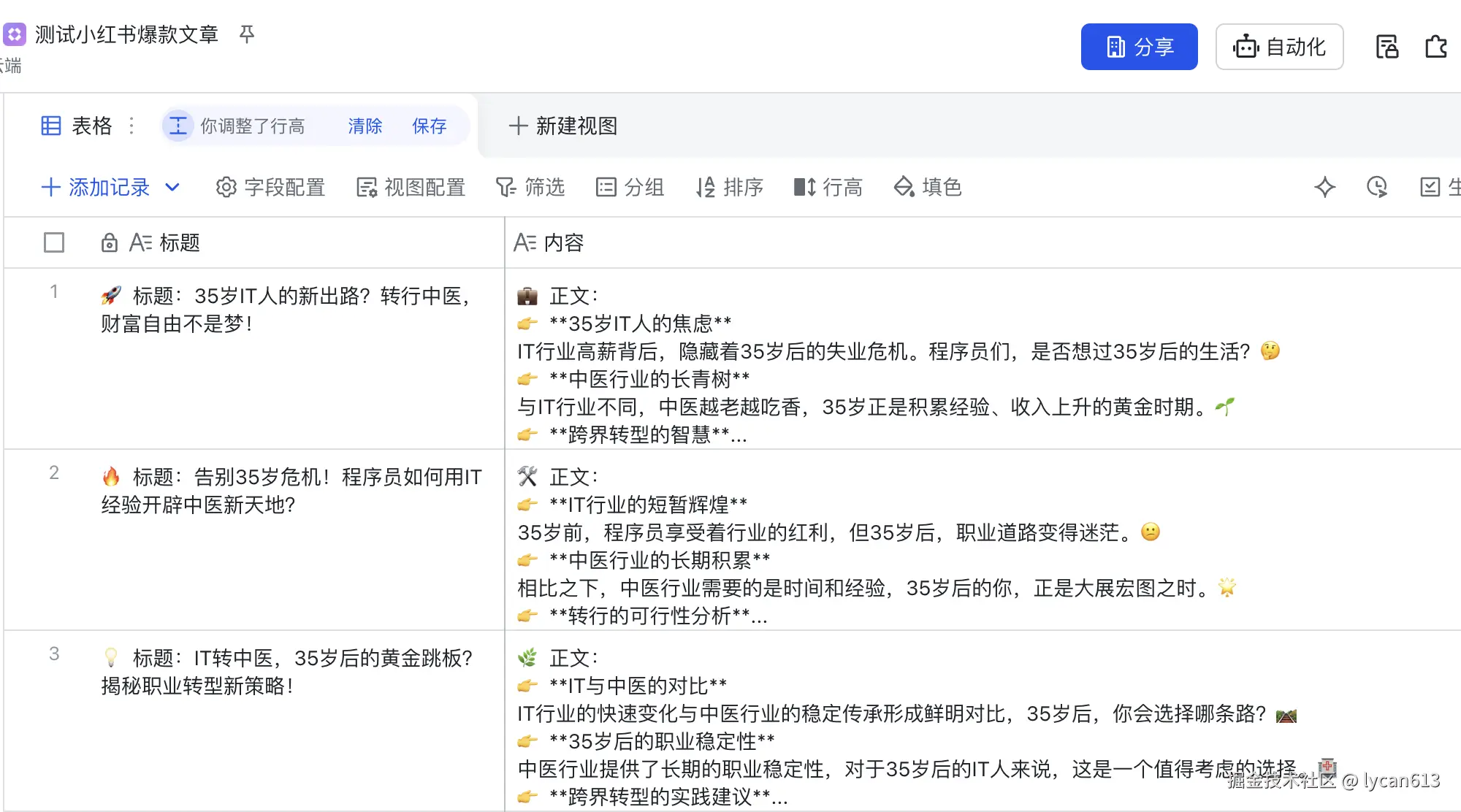Click 清除 to clear the row height change
1461x812 pixels.
coord(365,126)
